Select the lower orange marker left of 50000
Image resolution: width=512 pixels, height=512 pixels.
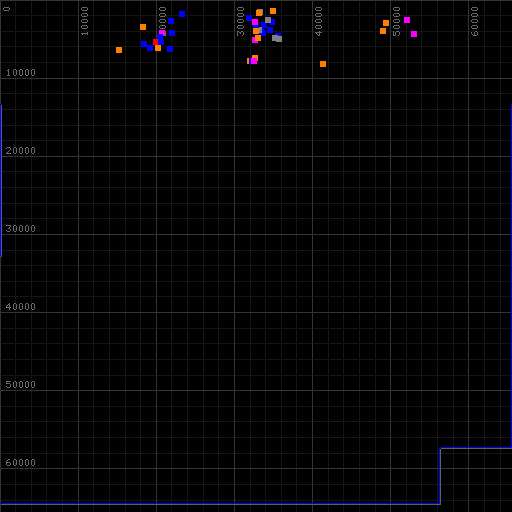pyautogui.click(x=383, y=31)
